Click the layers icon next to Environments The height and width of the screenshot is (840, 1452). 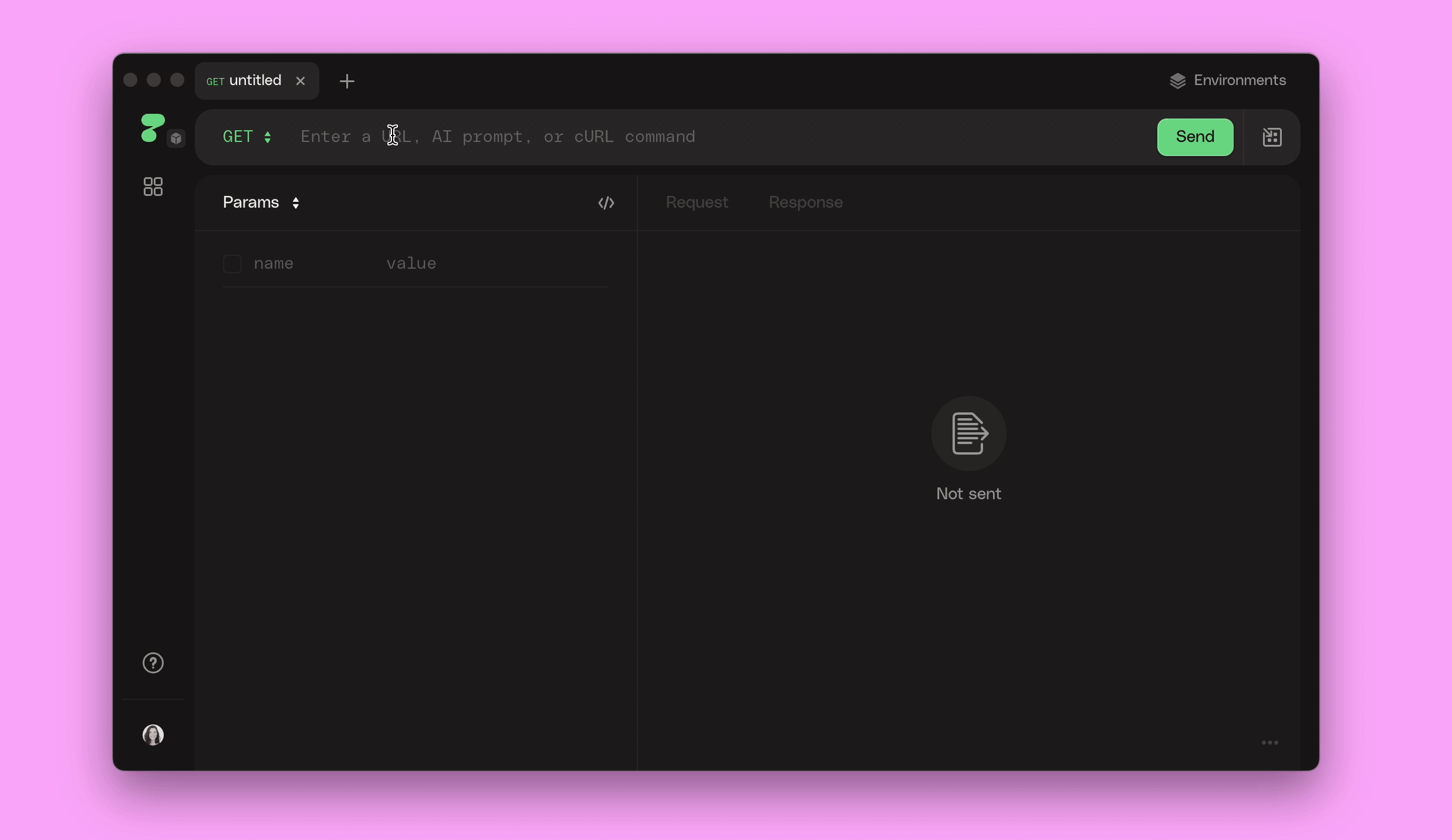[1178, 80]
